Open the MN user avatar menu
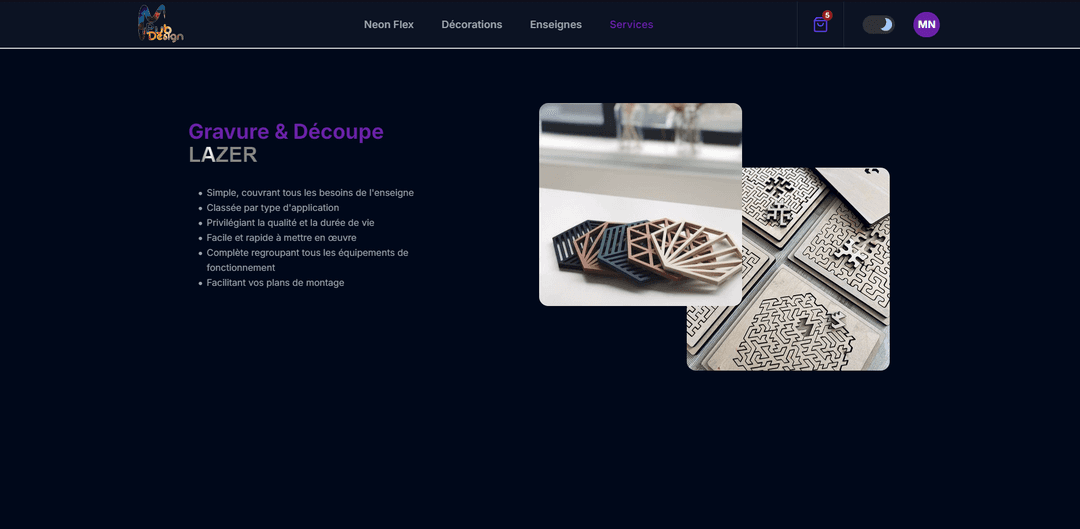The height and width of the screenshot is (529, 1080). [926, 25]
